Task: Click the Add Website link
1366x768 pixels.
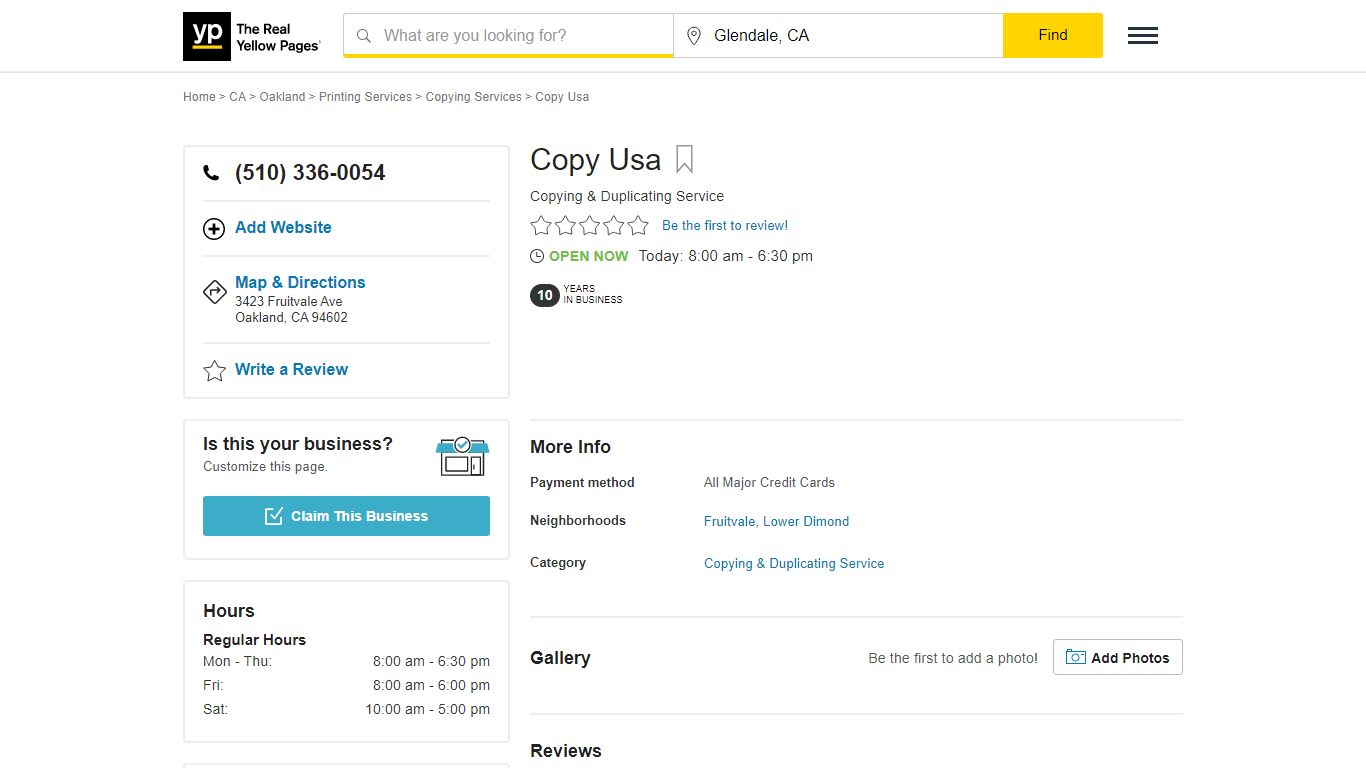Action: coord(283,228)
